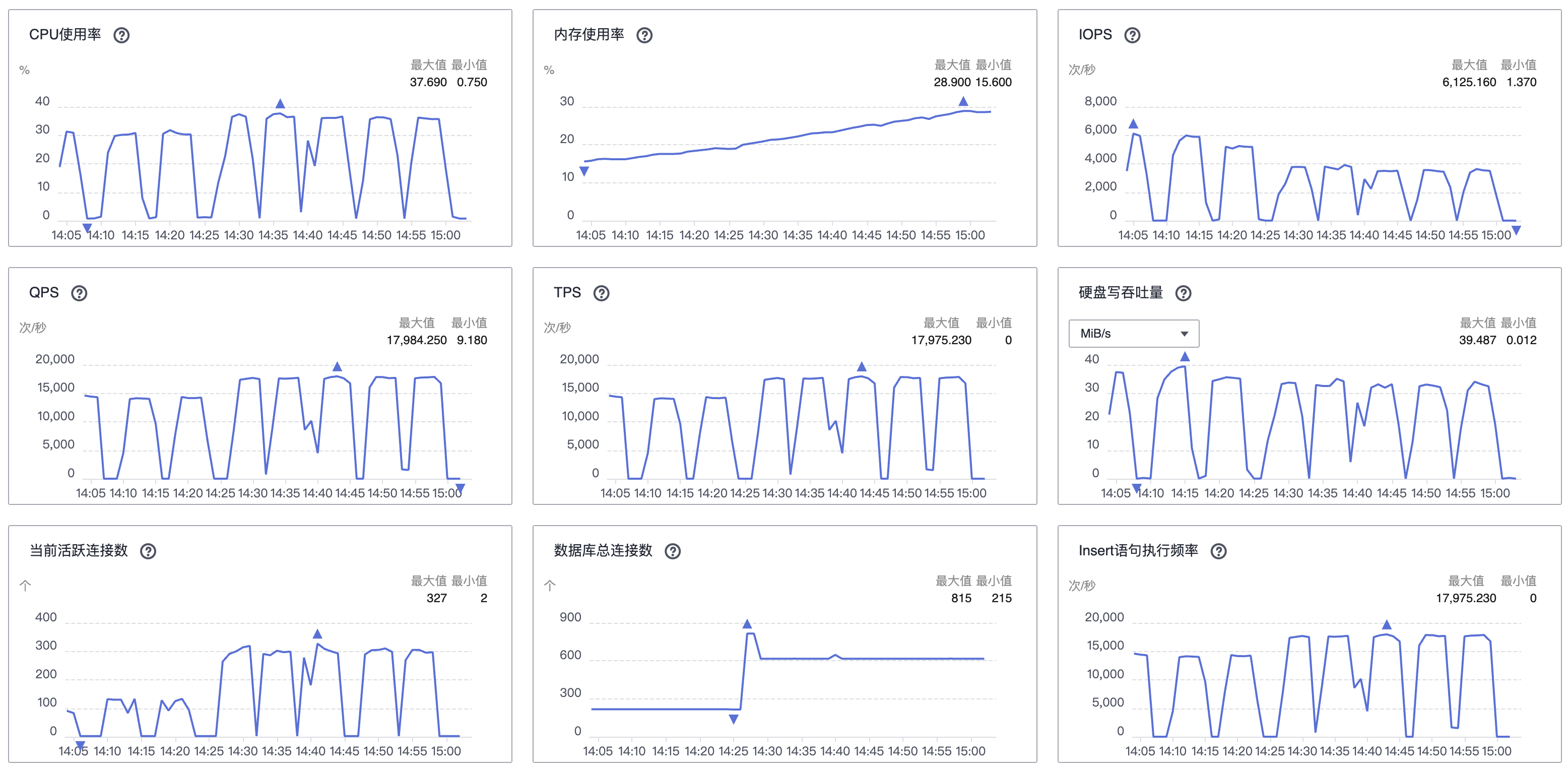The height and width of the screenshot is (772, 1568).
Task: Click peak marker on 数据库总连接数 chart
Action: (747, 624)
